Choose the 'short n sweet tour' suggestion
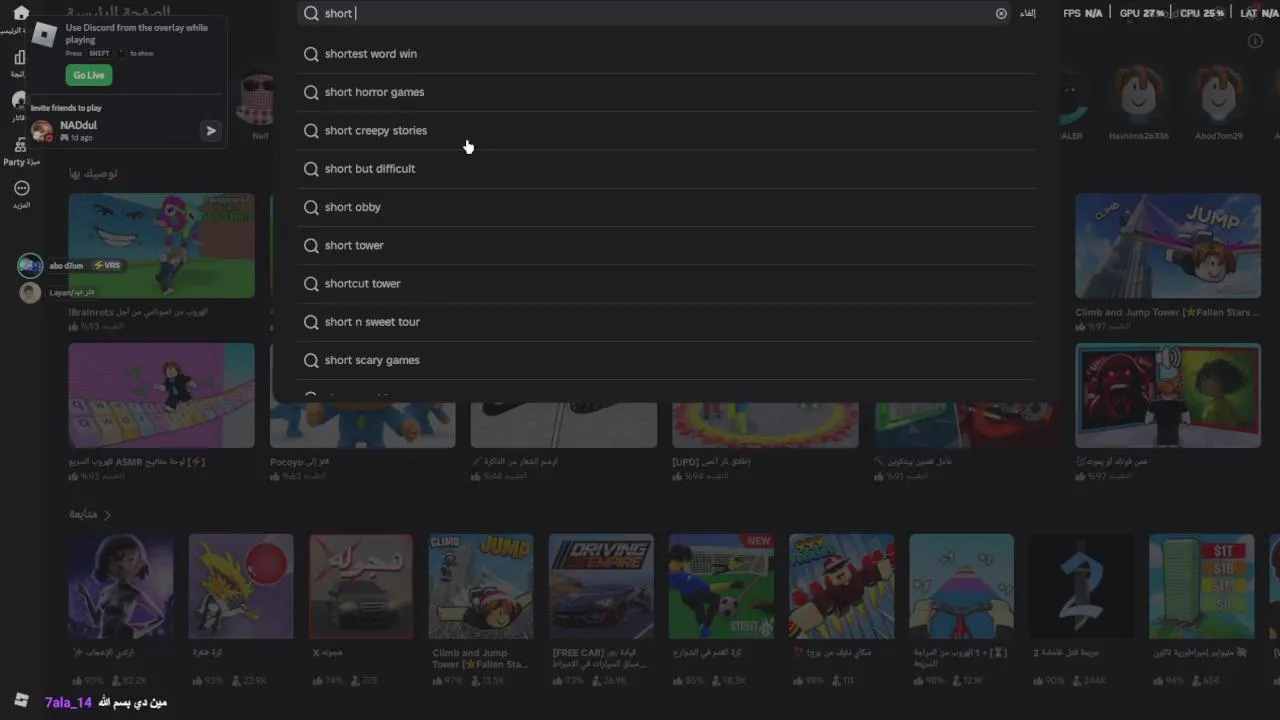This screenshot has height=720, width=1280. pos(666,322)
